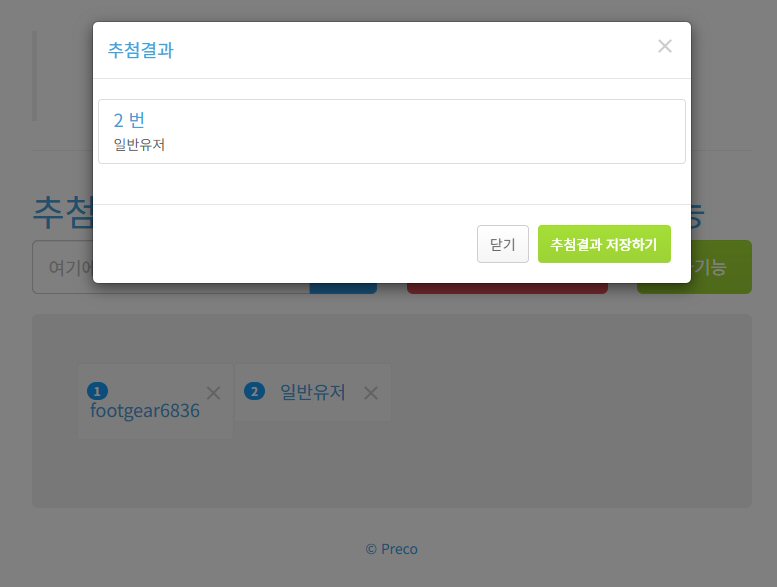Image resolution: width=777 pixels, height=587 pixels.
Task: Click the 추첨결과 dialog title
Action: coord(141,50)
